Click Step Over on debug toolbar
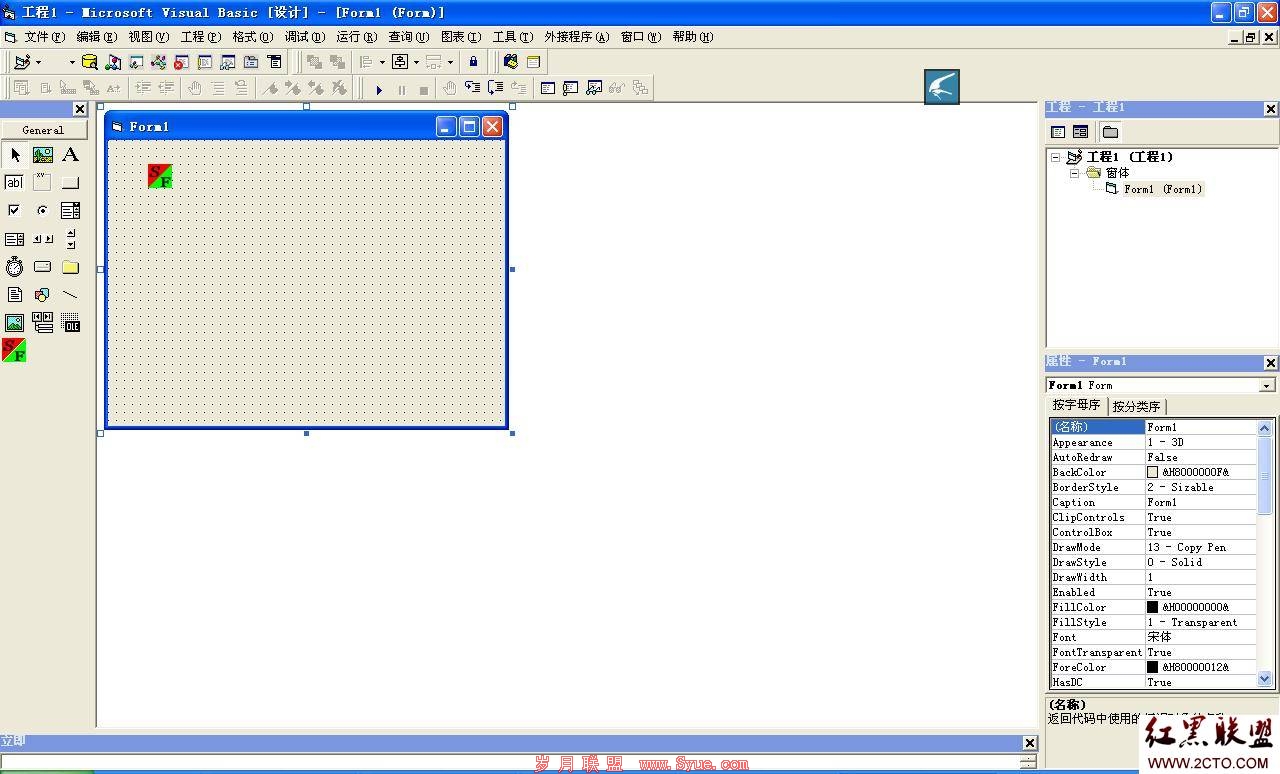The width and height of the screenshot is (1280, 774). coord(495,88)
